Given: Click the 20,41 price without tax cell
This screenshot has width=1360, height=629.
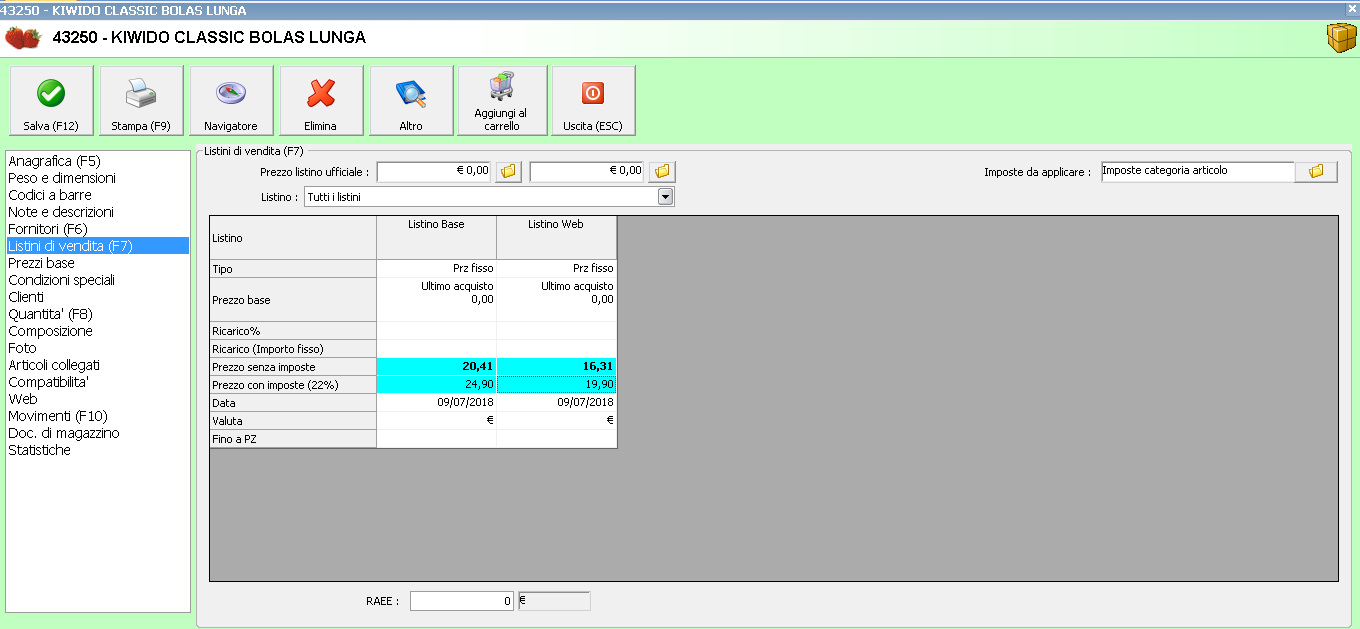Looking at the screenshot, I should (436, 366).
